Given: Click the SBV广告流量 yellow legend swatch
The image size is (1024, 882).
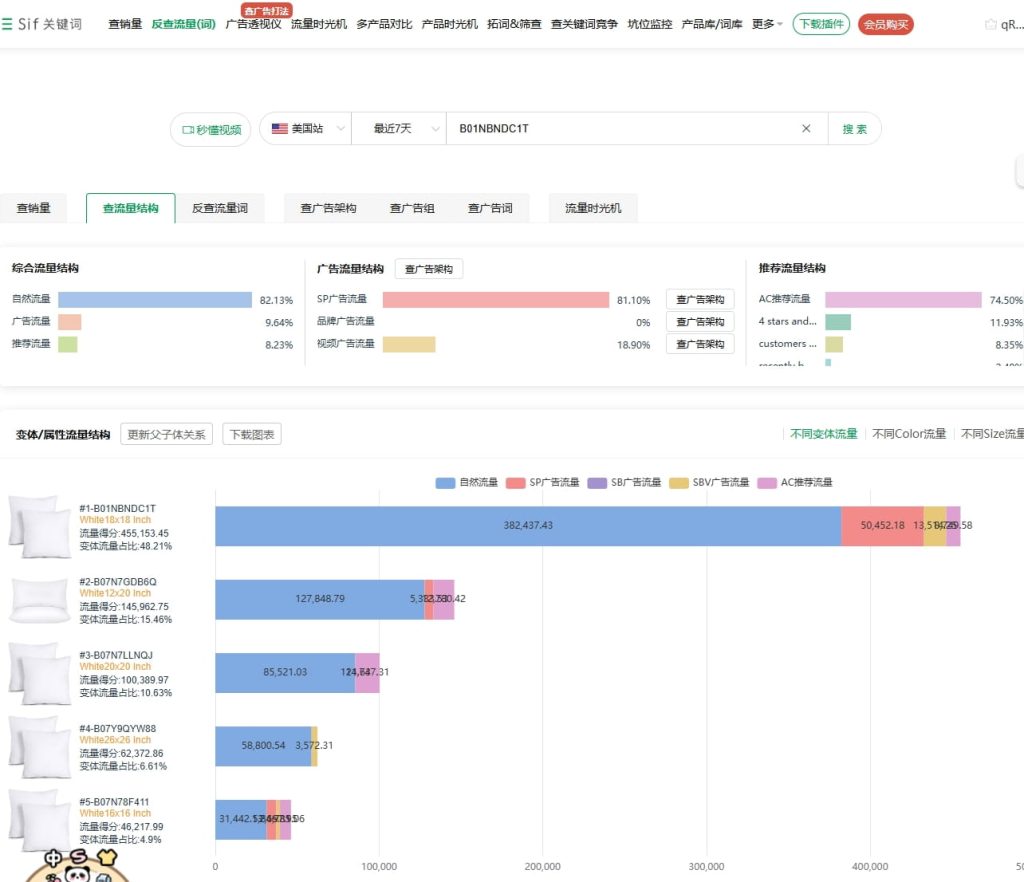Looking at the screenshot, I should coord(679,483).
